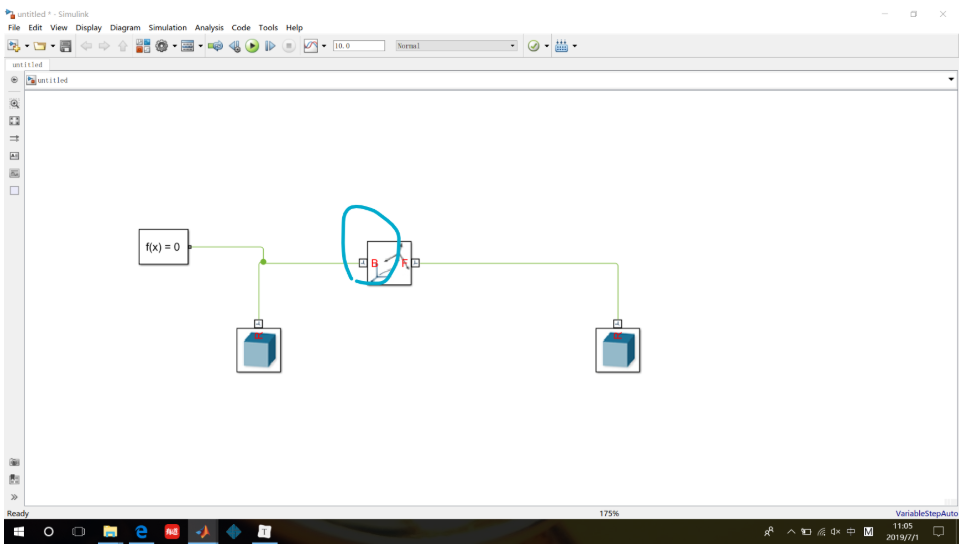Click the Zoom tool in the left palette
Image resolution: width=977 pixels, height=544 pixels.
(x=14, y=103)
